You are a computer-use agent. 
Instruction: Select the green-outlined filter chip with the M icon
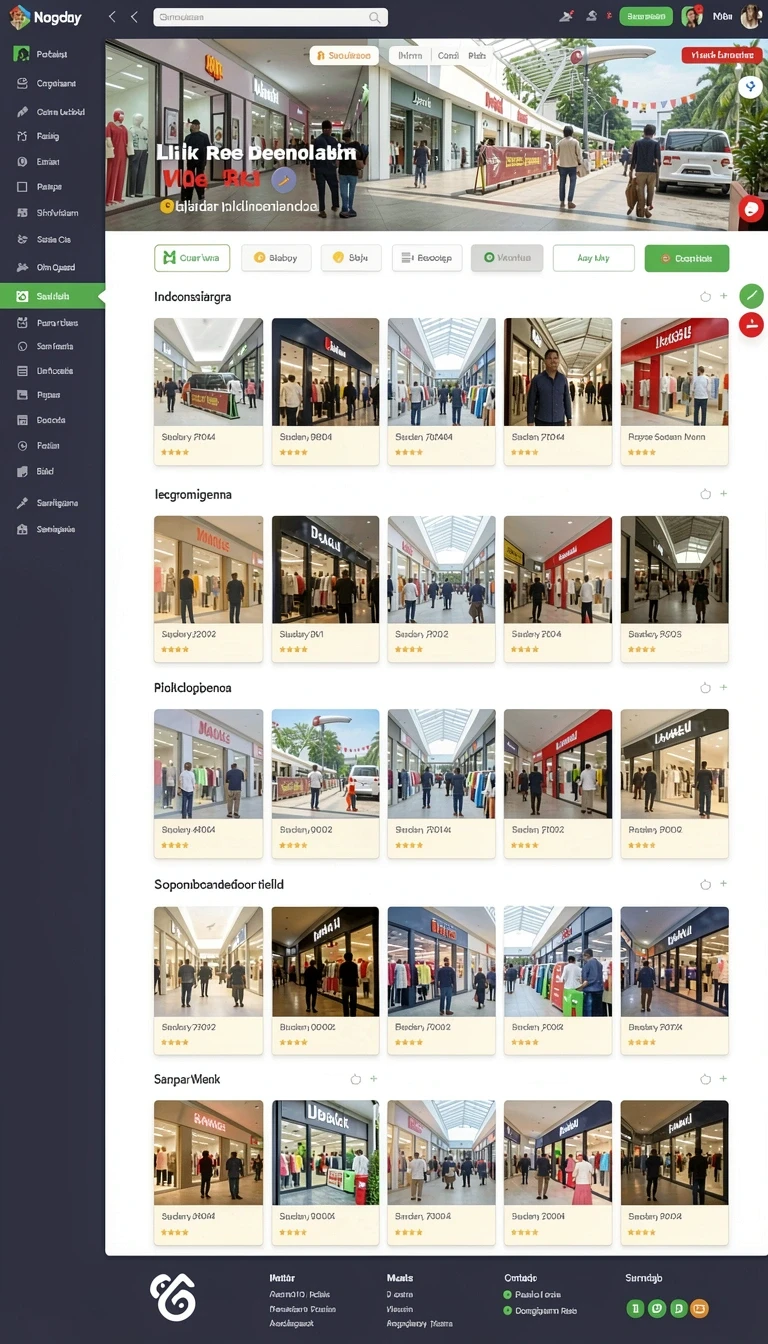point(192,258)
